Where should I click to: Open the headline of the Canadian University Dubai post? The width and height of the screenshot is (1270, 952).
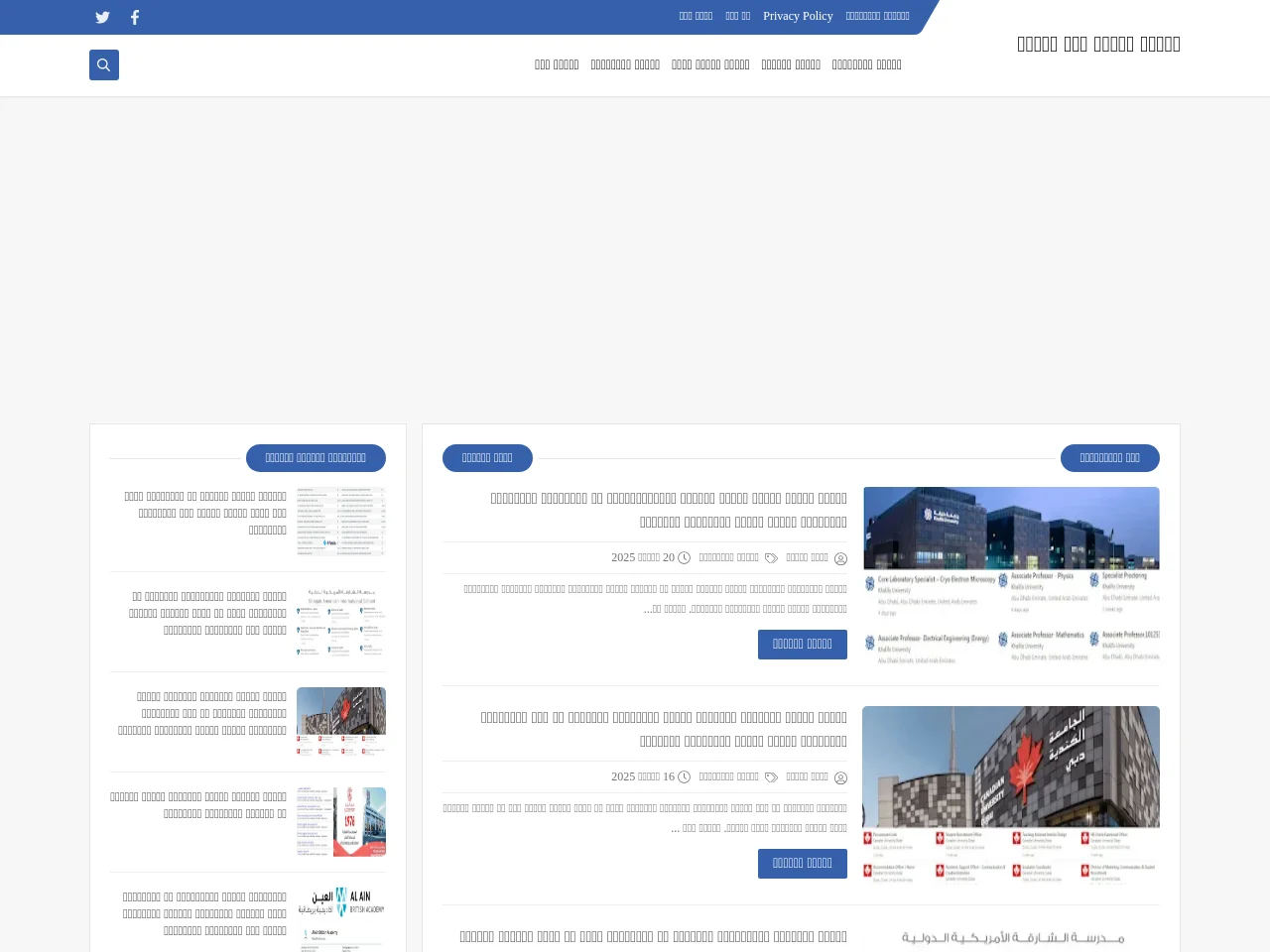(664, 729)
